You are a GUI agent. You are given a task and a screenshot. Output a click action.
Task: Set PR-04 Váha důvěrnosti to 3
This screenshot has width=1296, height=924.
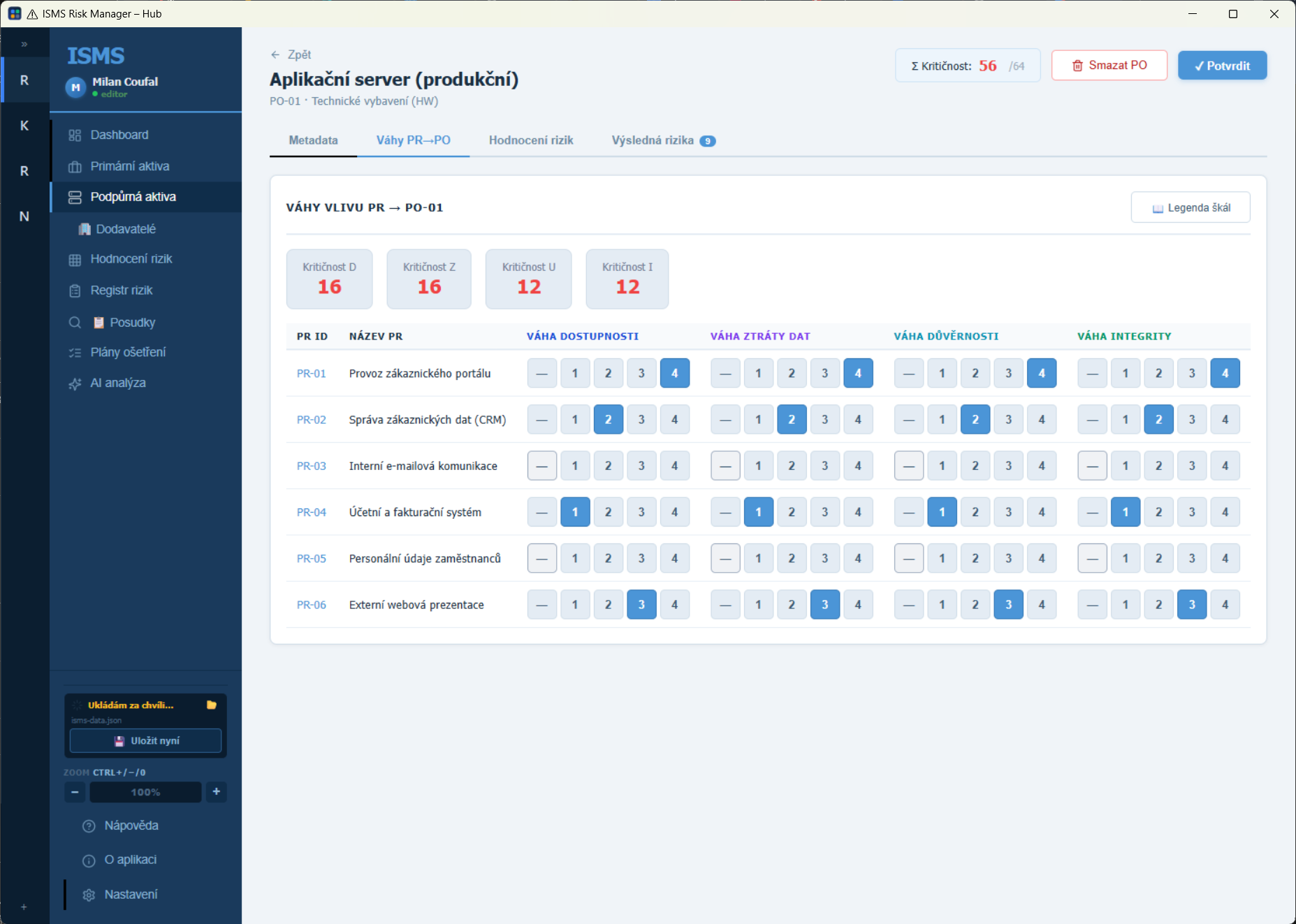point(1009,512)
